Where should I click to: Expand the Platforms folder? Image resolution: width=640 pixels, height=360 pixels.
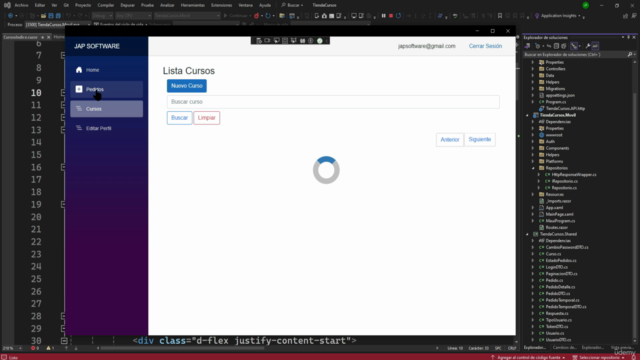(x=533, y=161)
